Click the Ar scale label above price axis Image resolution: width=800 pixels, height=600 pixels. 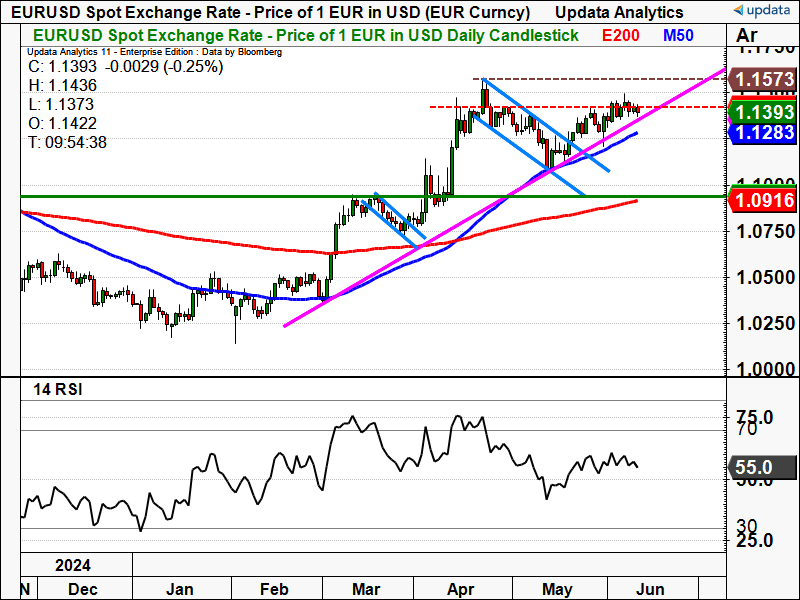point(746,36)
